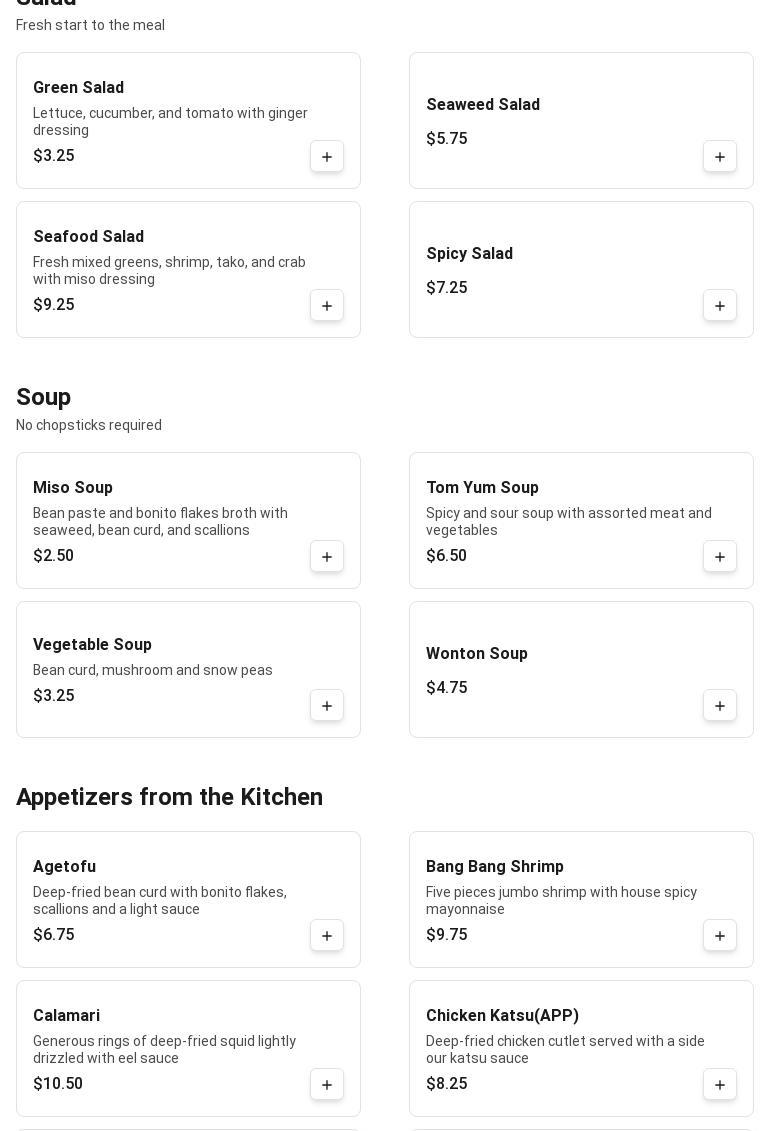Add Miso Soup to the order
Screen dimensions: 770x1131
(x=327, y=557)
